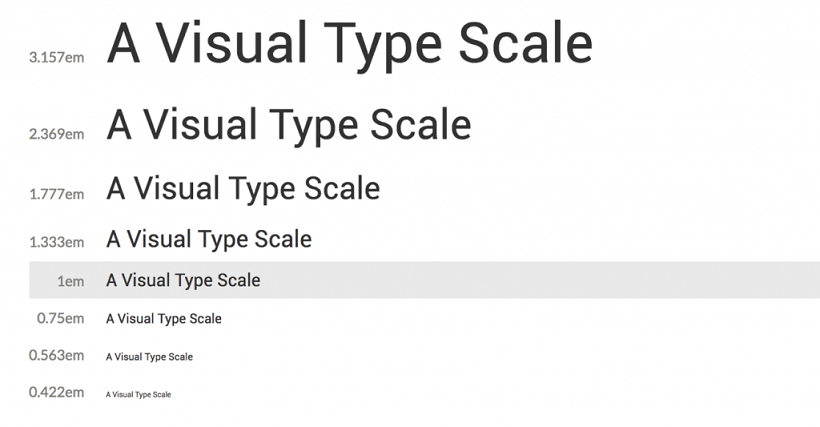This screenshot has height=427, width=820.
Task: Select the largest 'A Visual Type Scale' heading
Action: click(349, 45)
